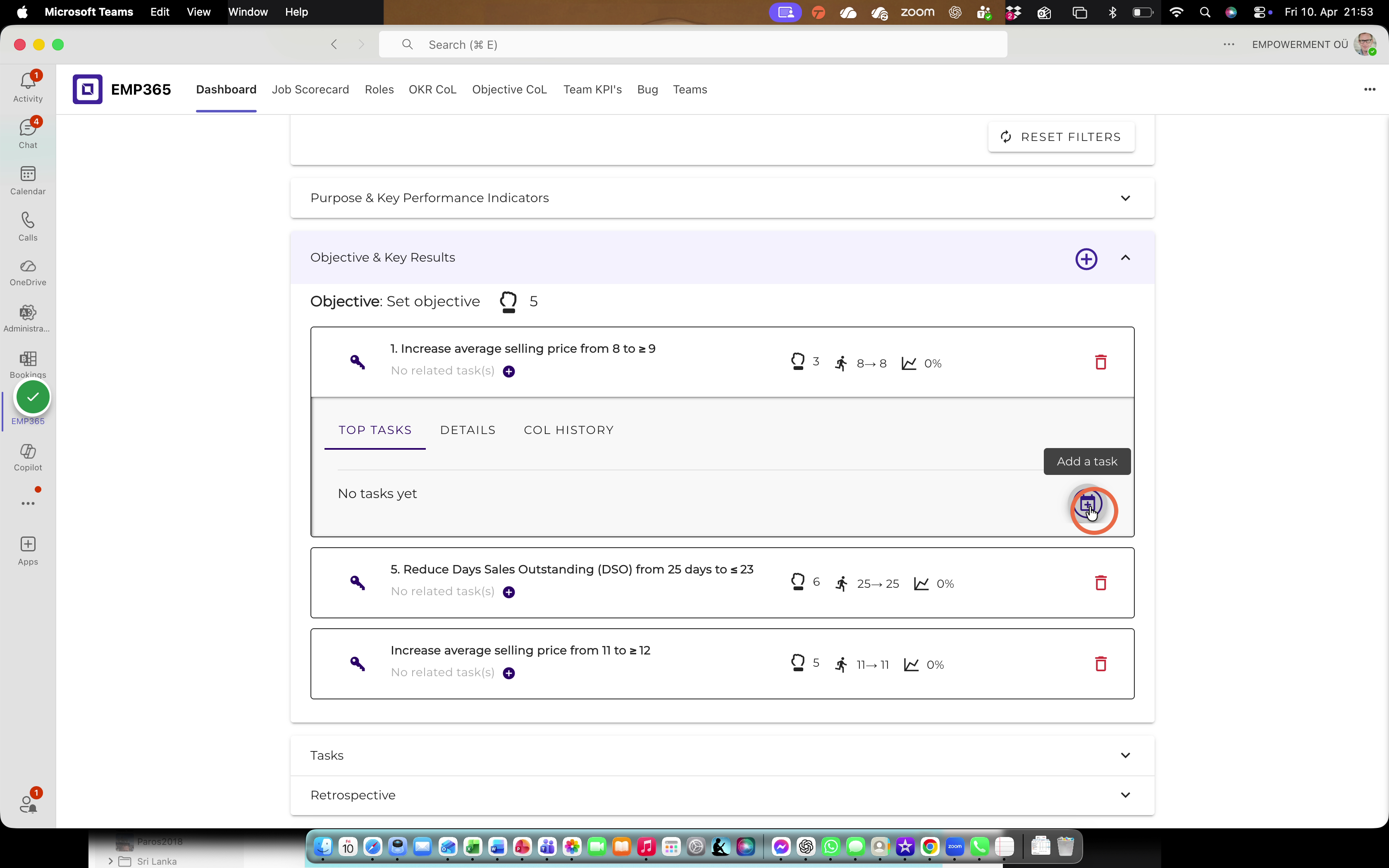
Task: Click the Add a task calendar icon
Action: 1088,505
